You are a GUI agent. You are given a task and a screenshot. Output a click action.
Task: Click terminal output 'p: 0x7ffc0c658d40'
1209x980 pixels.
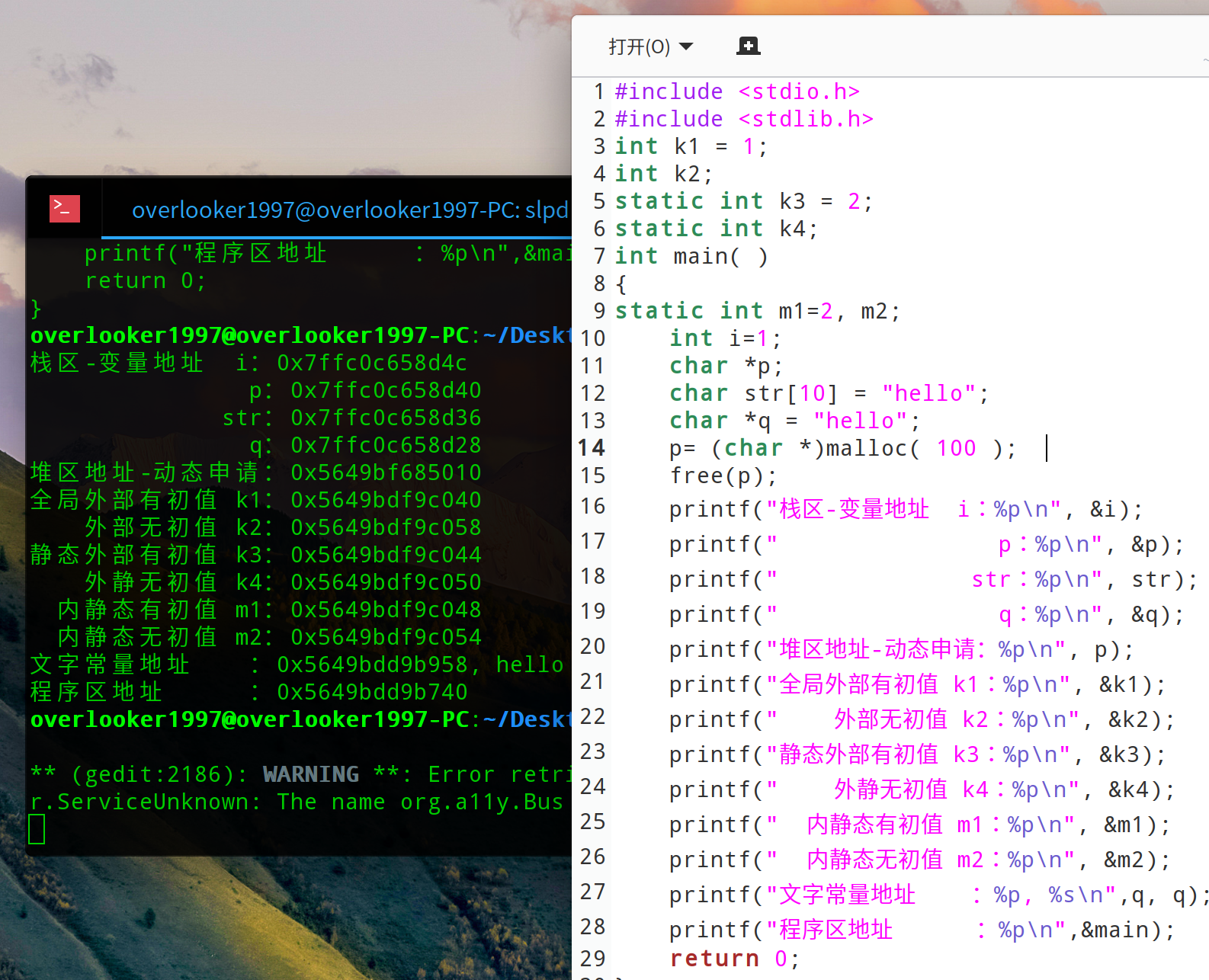(x=365, y=390)
